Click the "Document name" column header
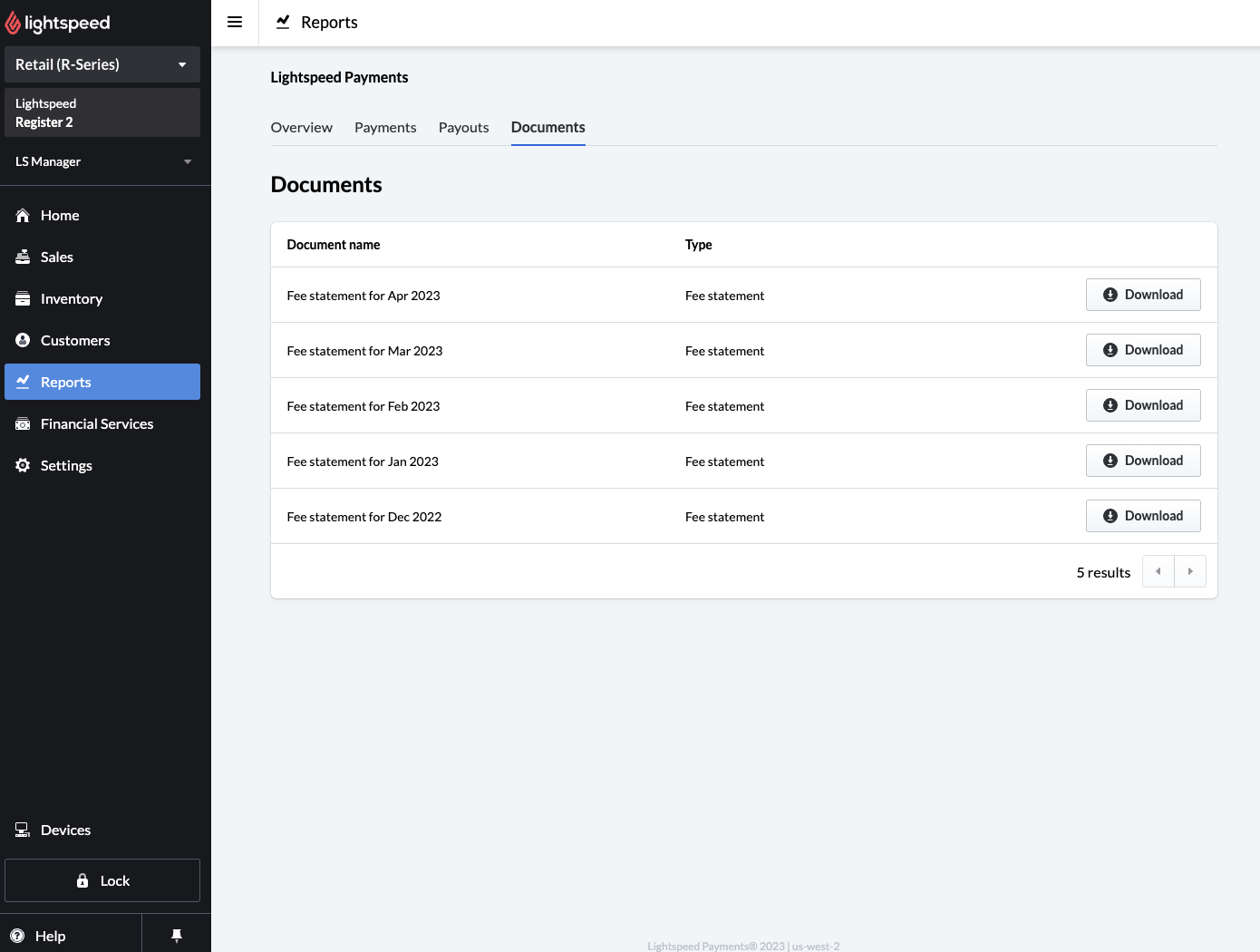Viewport: 1260px width, 952px height. coord(334,245)
